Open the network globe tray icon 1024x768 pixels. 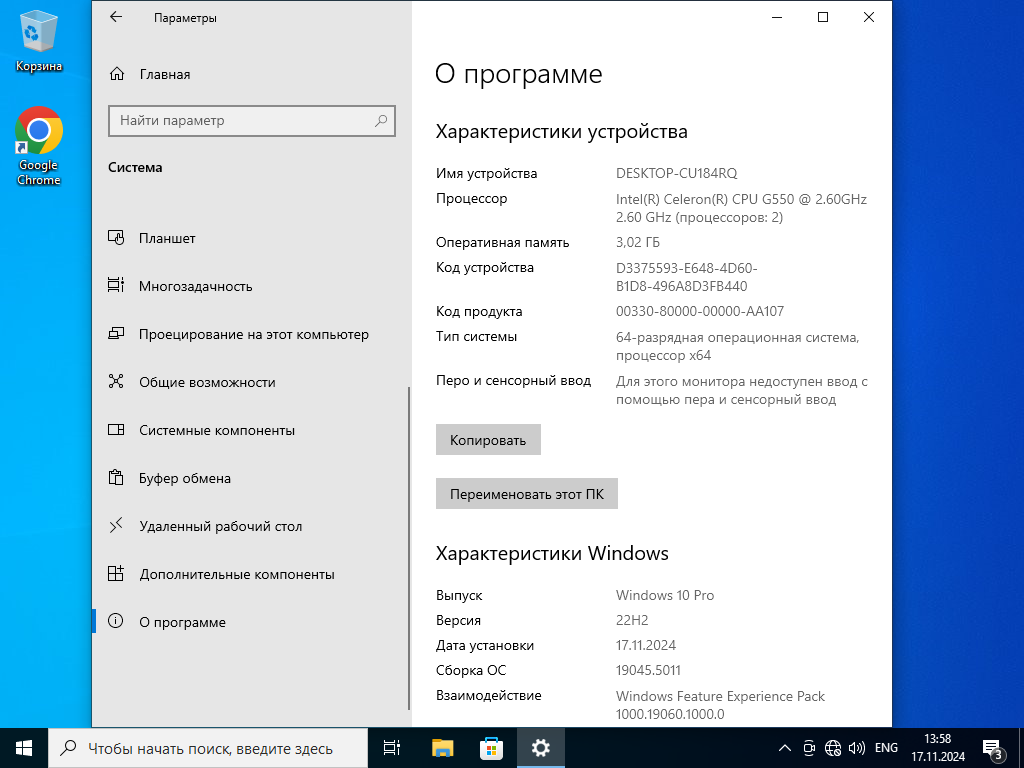pos(833,748)
